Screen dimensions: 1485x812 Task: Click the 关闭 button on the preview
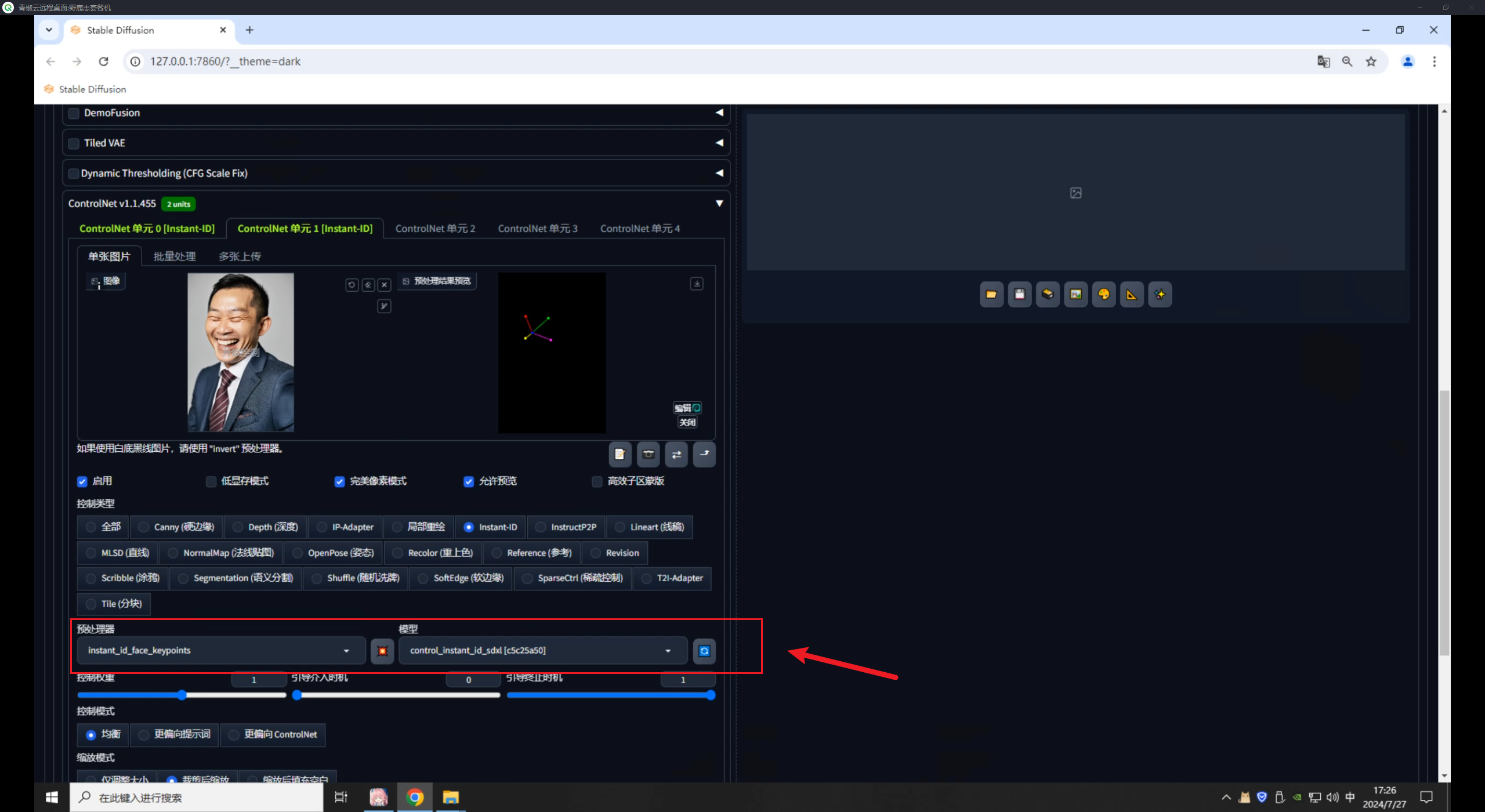(x=687, y=422)
